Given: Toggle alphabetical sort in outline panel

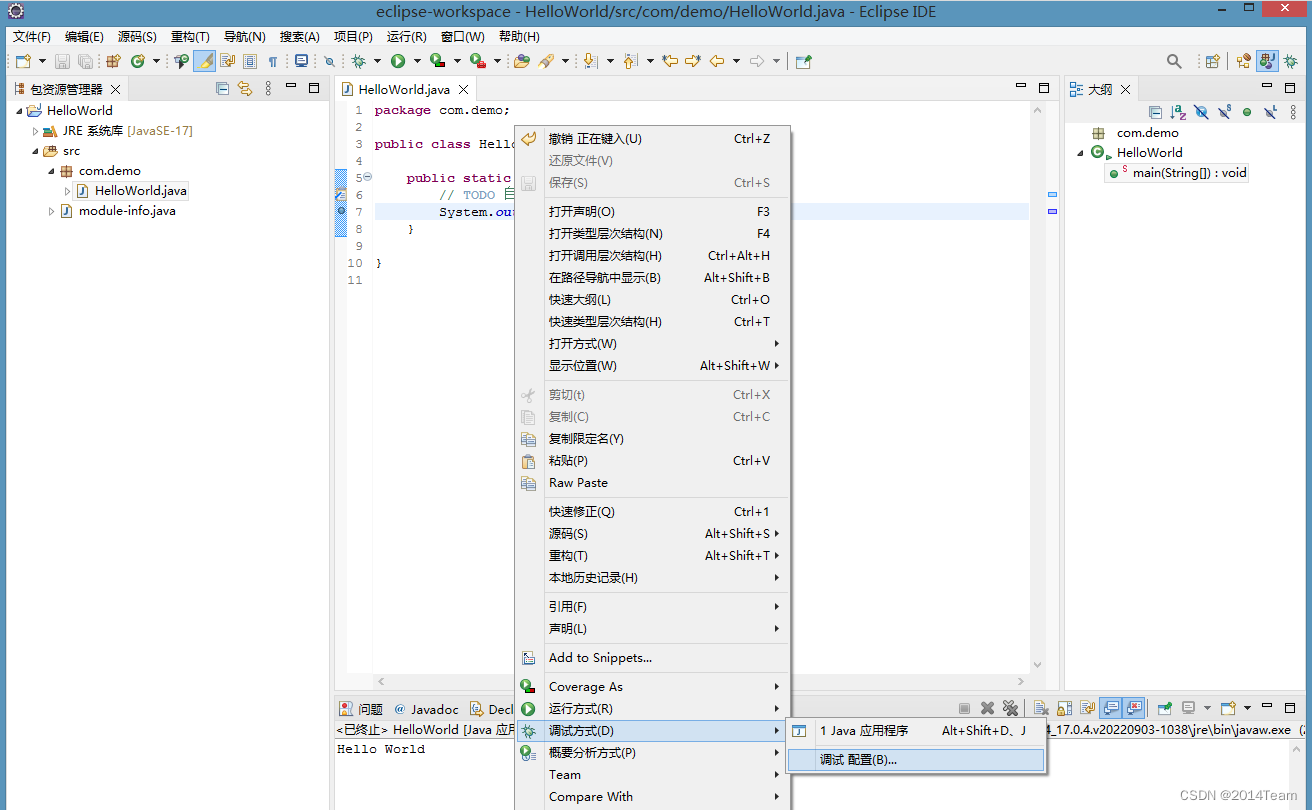Looking at the screenshot, I should coord(1178,112).
